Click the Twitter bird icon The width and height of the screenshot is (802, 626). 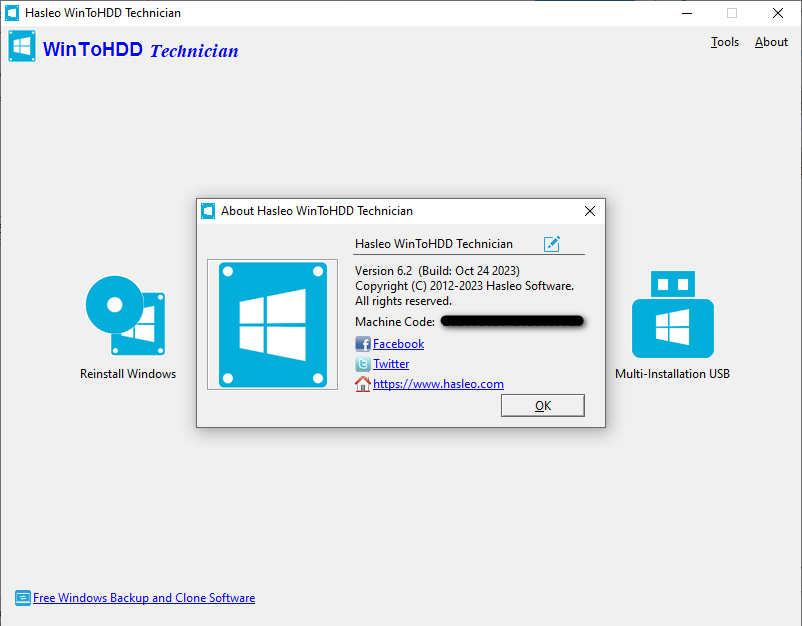pyautogui.click(x=363, y=364)
